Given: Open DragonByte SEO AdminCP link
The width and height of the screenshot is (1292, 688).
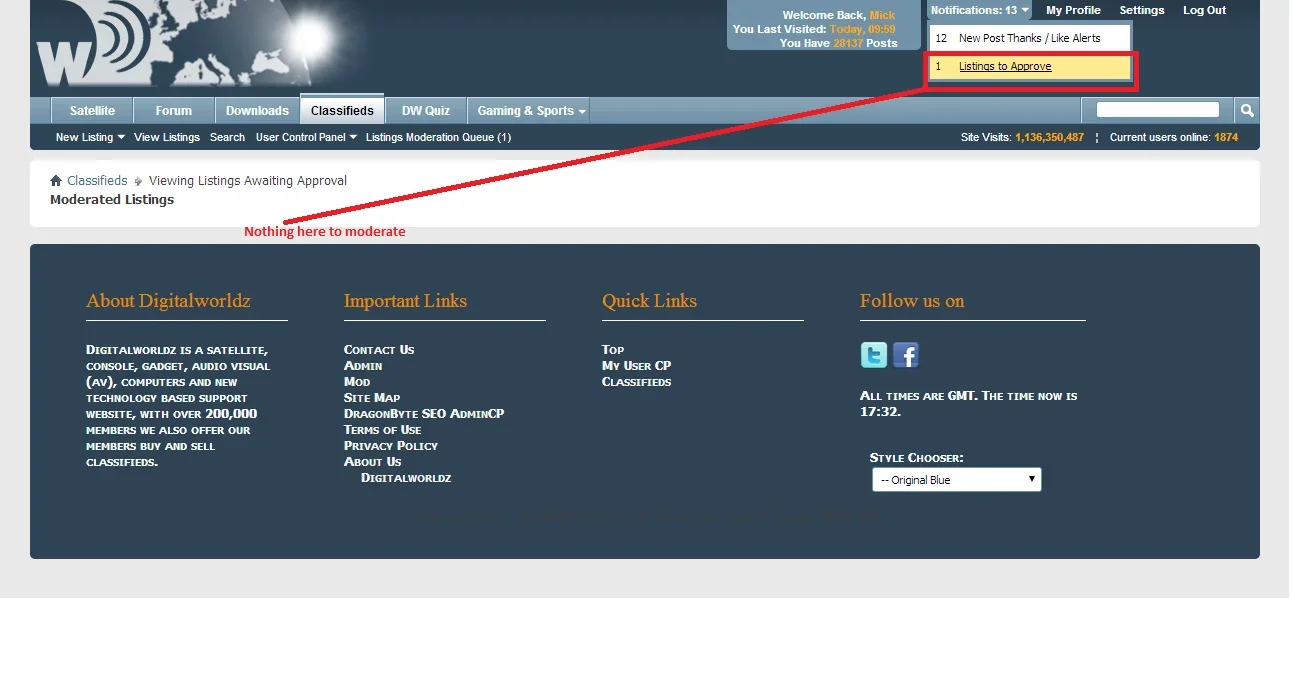Looking at the screenshot, I should point(424,413).
